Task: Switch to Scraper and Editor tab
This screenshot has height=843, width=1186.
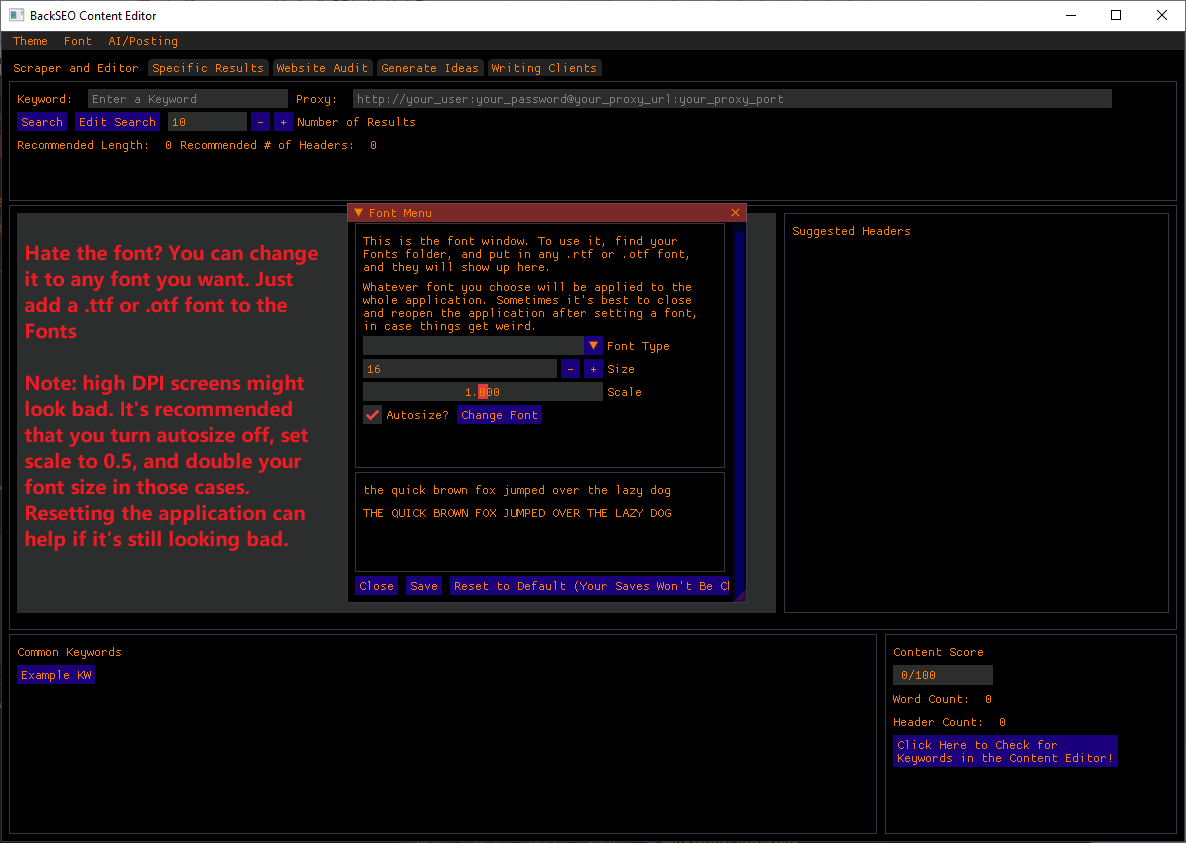Action: [76, 68]
